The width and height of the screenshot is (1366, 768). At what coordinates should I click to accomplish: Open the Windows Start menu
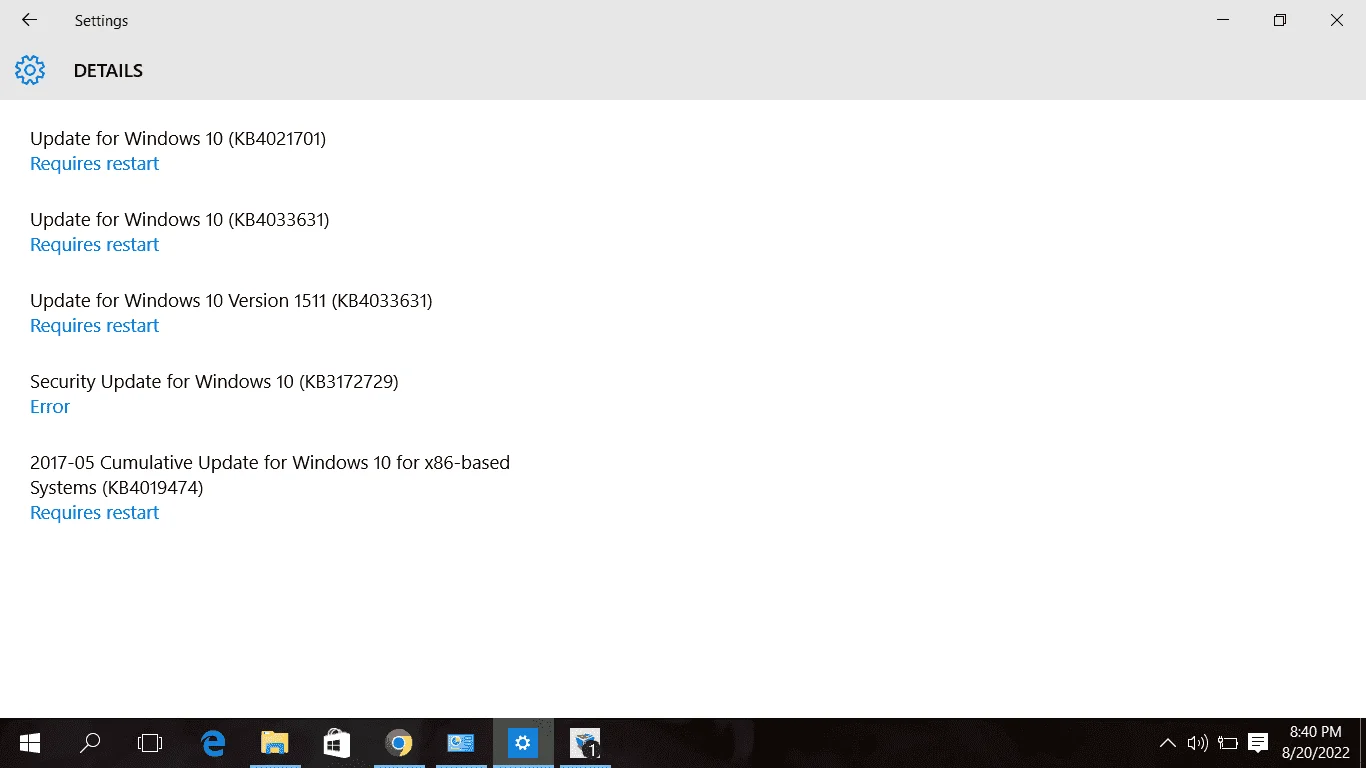pos(30,743)
